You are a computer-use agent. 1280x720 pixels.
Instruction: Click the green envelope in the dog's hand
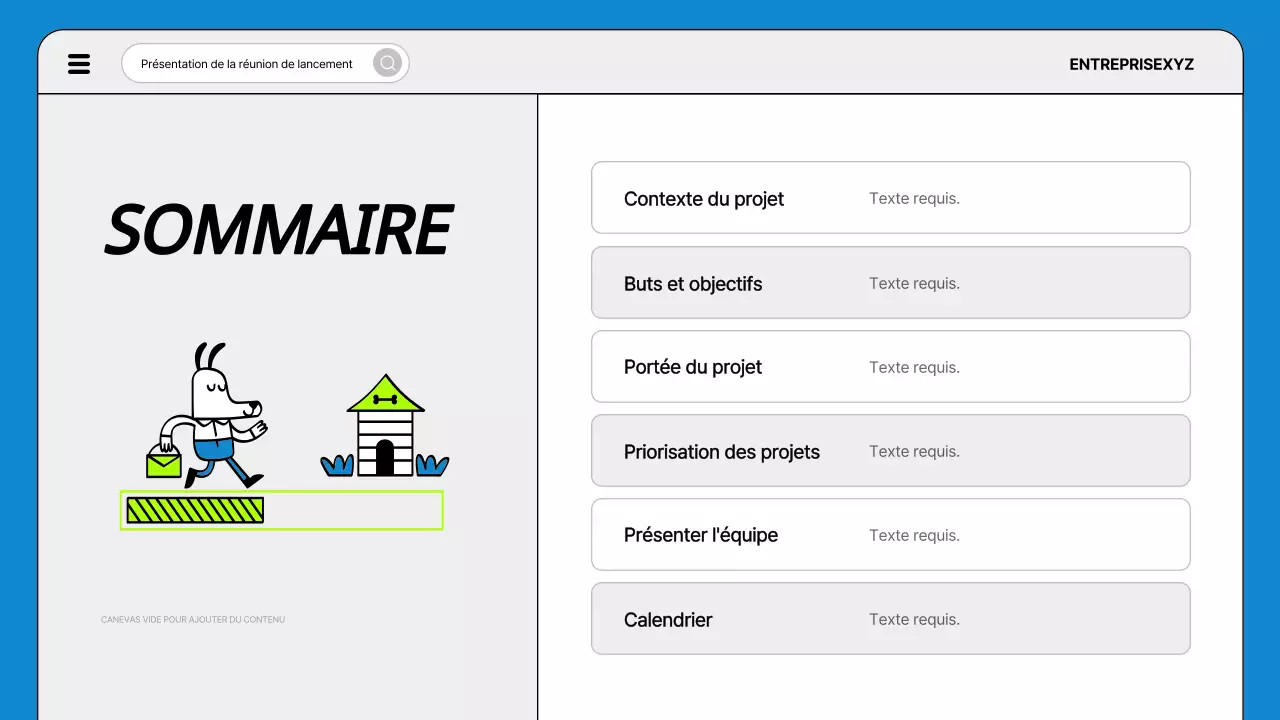click(x=163, y=461)
